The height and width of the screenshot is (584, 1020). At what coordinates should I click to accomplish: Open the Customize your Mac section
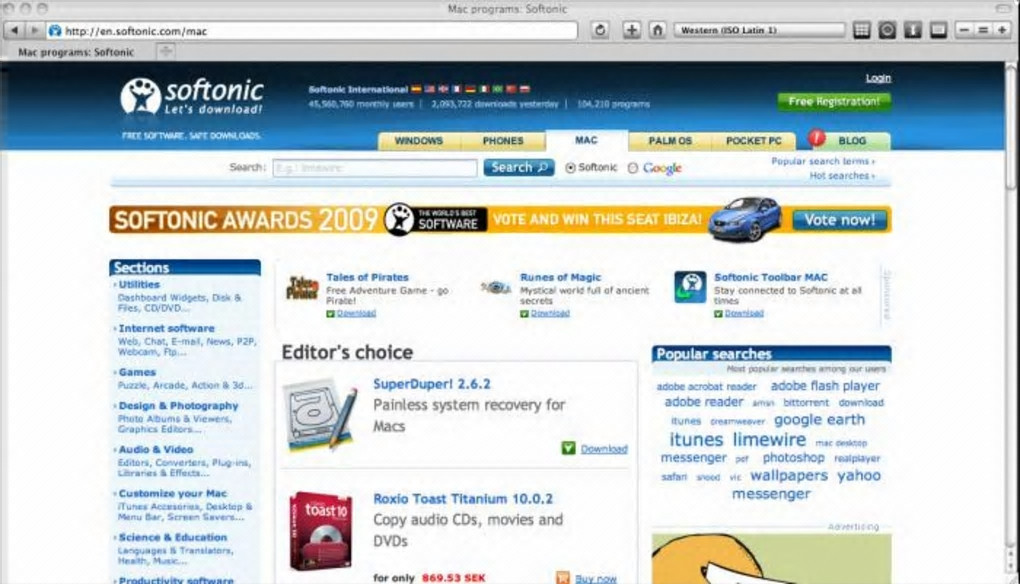pos(172,493)
